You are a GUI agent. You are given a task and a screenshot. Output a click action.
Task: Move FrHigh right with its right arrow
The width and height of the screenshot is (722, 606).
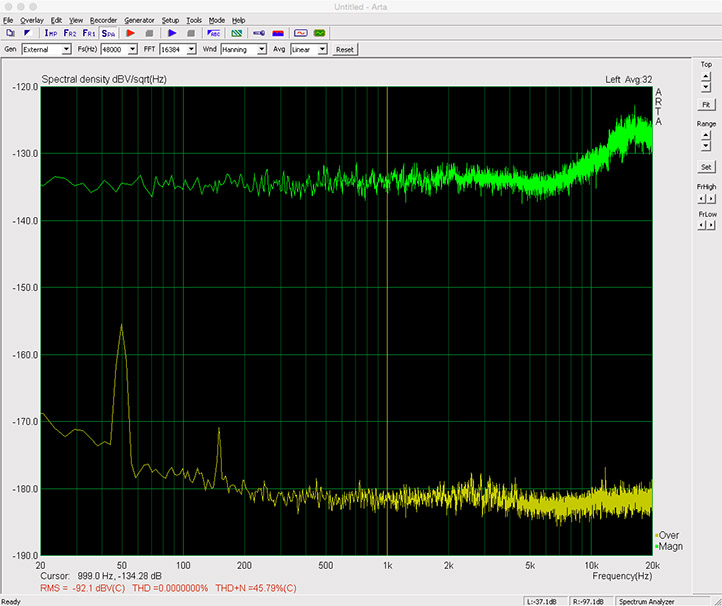(711, 199)
